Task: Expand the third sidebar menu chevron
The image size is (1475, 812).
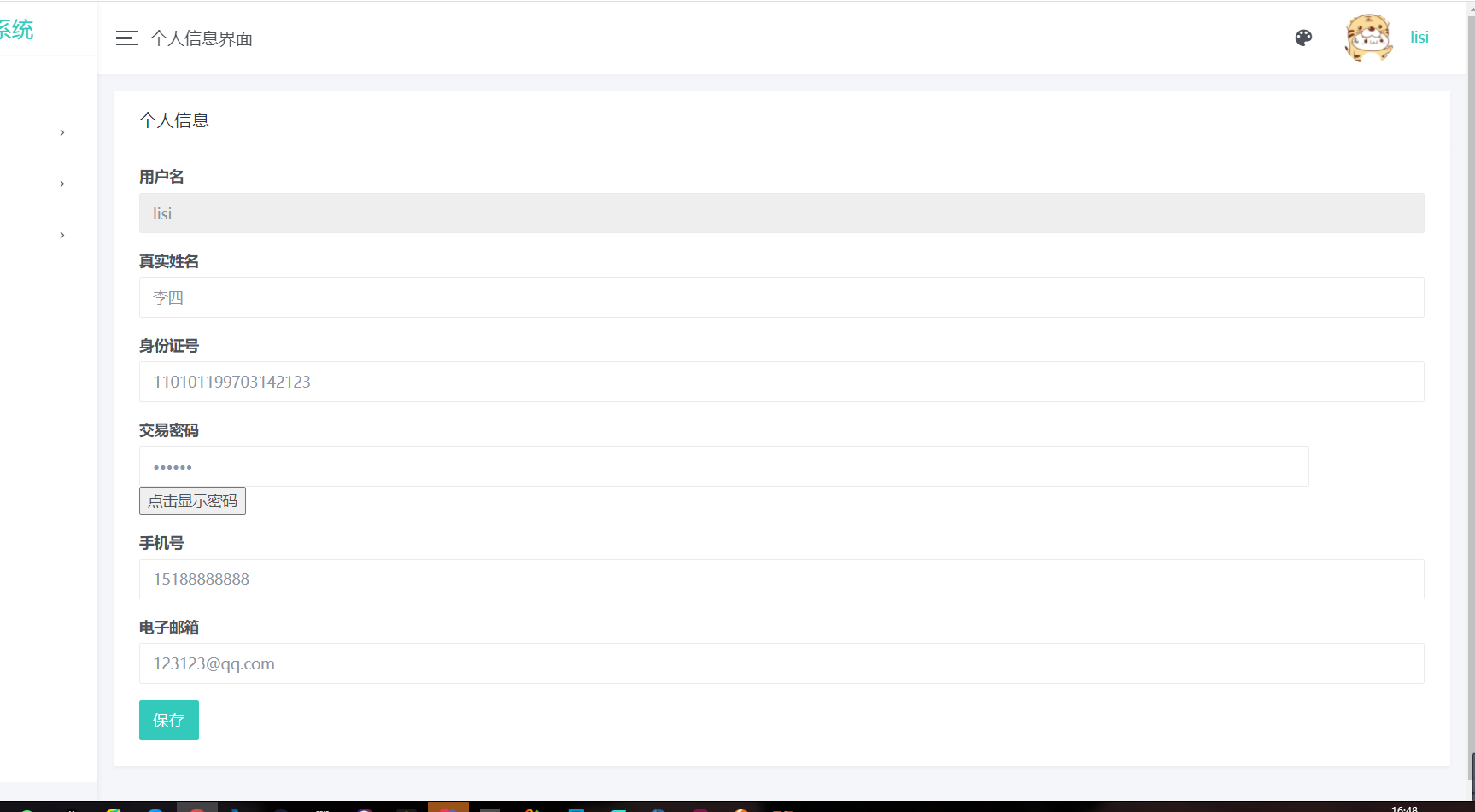Action: click(x=62, y=235)
